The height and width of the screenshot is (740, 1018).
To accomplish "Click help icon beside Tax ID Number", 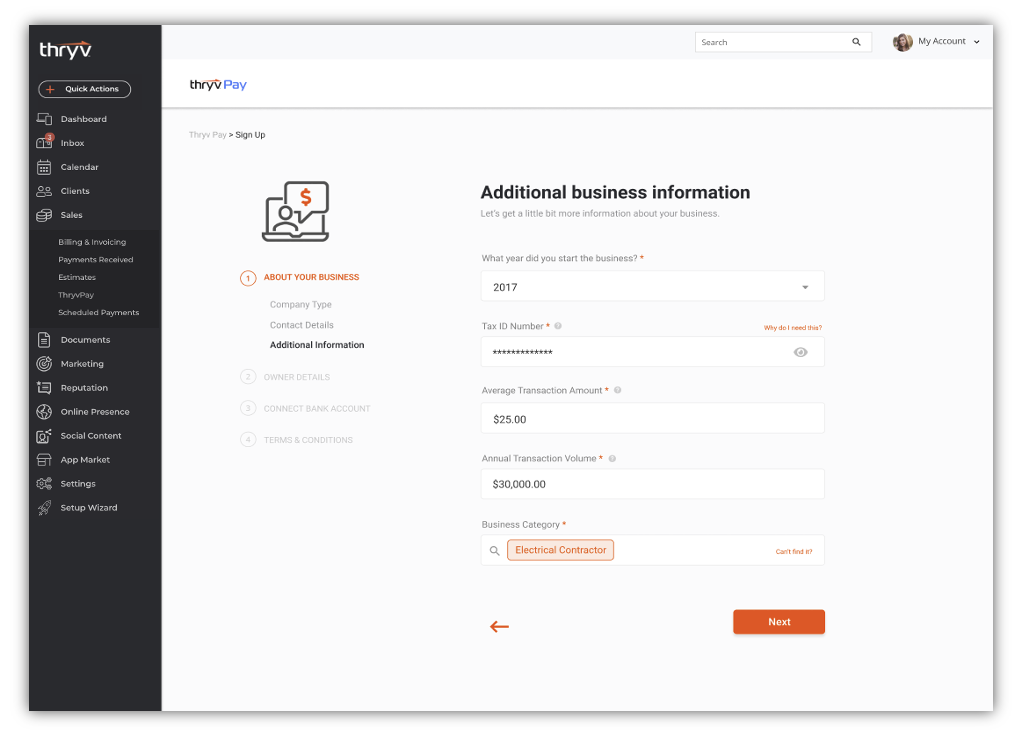I will click(558, 326).
